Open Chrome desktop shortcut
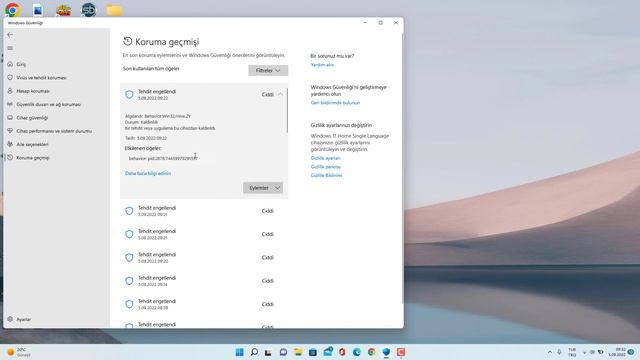 13,9
